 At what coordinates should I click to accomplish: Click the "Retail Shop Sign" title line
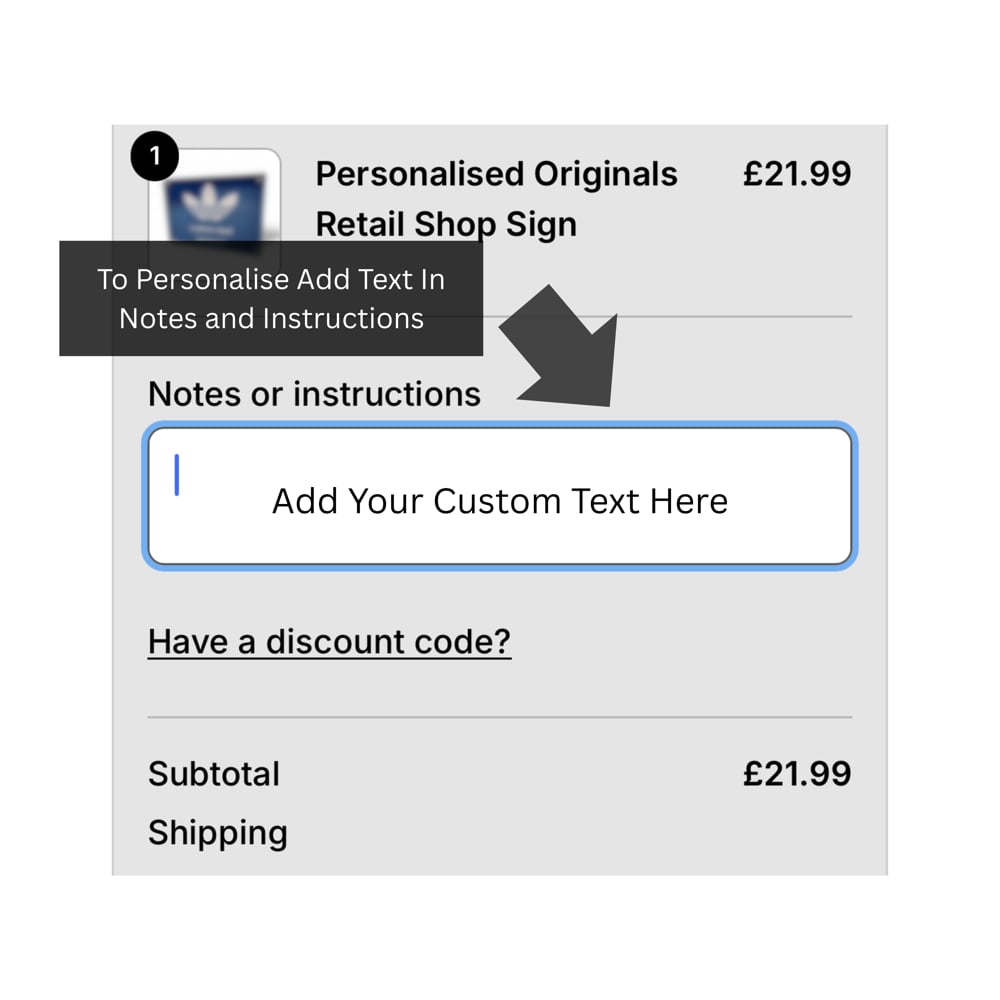(446, 224)
